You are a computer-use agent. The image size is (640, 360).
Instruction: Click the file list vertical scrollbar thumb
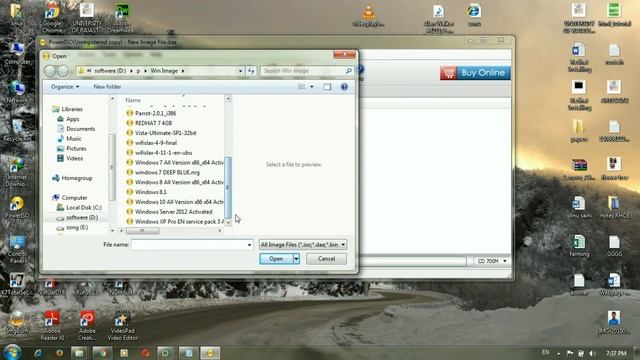coord(228,187)
